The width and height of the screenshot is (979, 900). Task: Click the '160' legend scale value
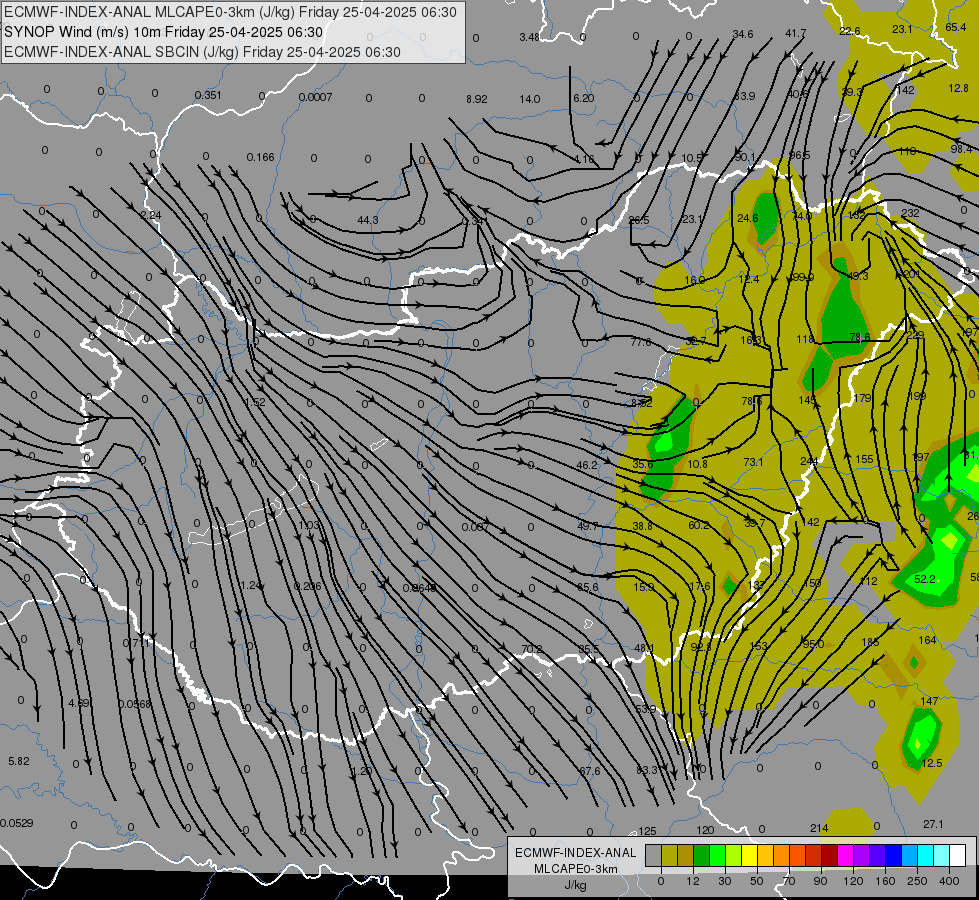click(x=885, y=881)
